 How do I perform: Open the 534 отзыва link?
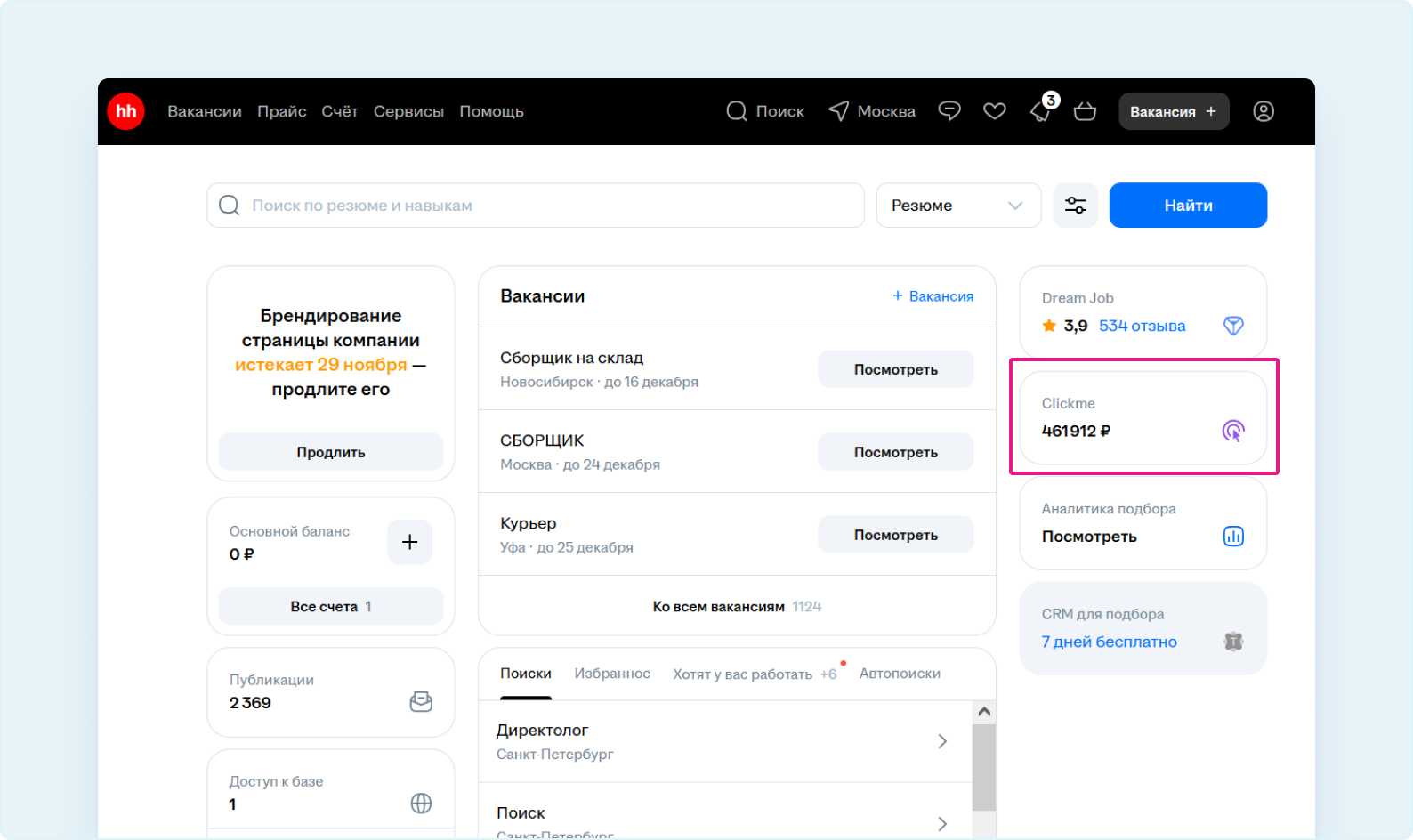1142,326
